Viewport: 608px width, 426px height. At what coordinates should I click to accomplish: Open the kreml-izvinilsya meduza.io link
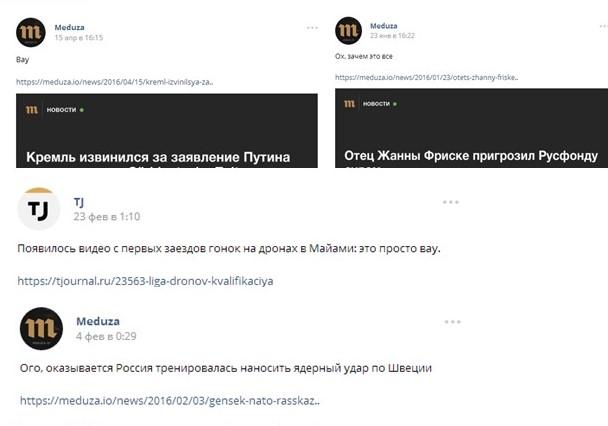pyautogui.click(x=115, y=82)
